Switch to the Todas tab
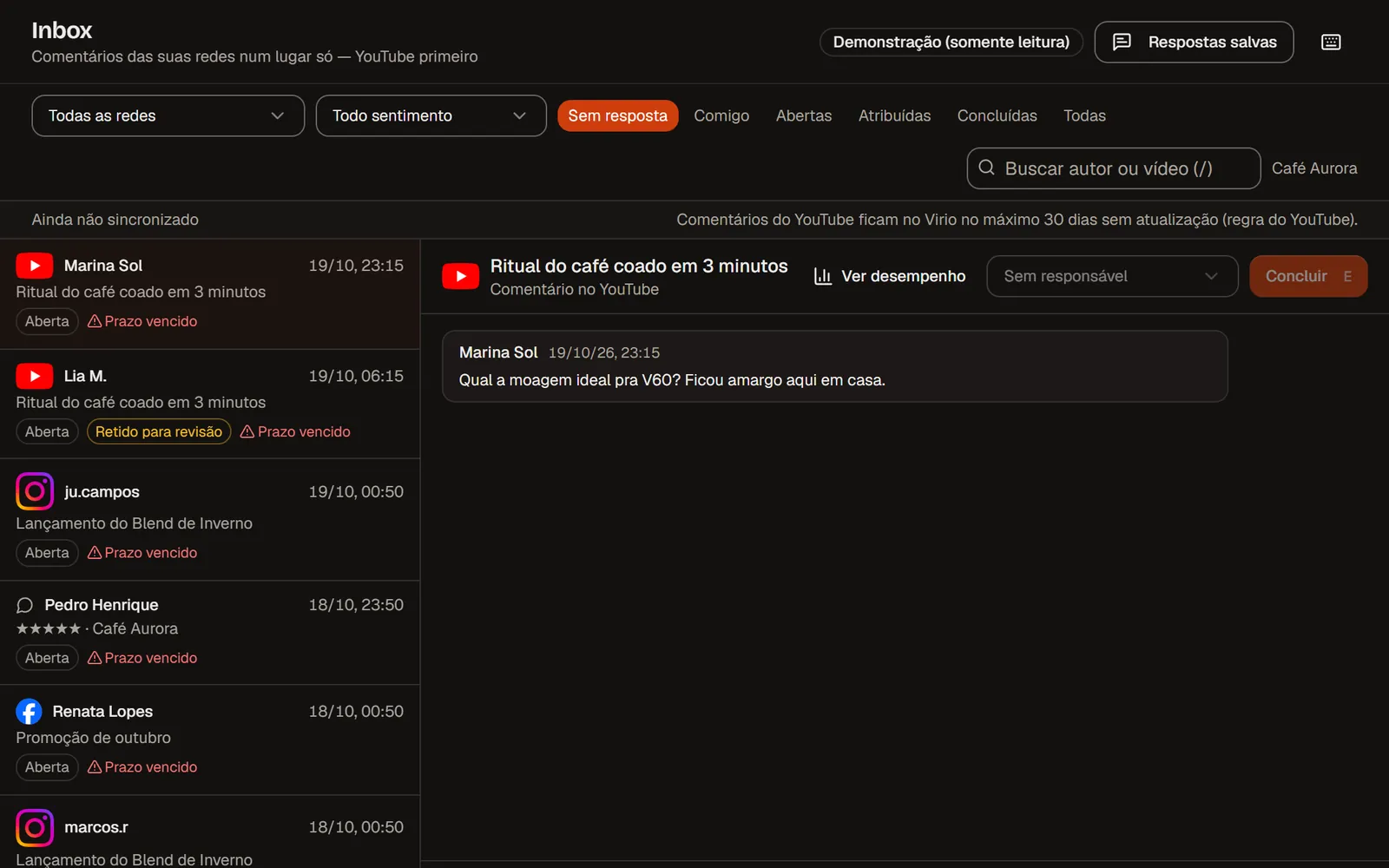This screenshot has height=868, width=1389. click(1084, 115)
